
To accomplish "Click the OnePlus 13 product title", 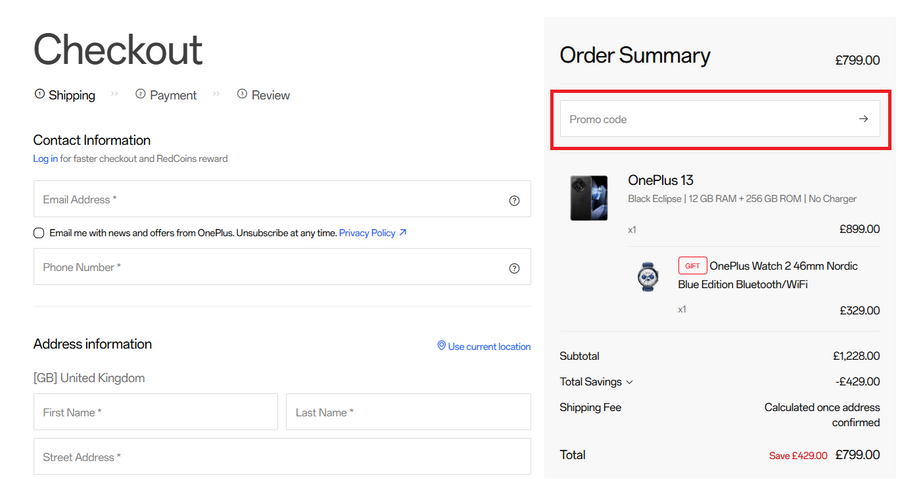I will [661, 180].
